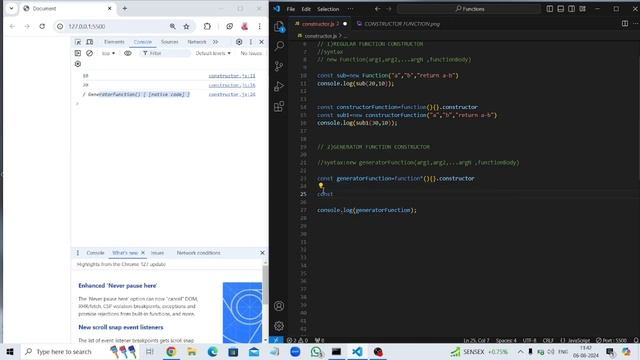Screen dimensions: 640x360
Task: Click the lightbulb code action icon
Action: [321, 186]
